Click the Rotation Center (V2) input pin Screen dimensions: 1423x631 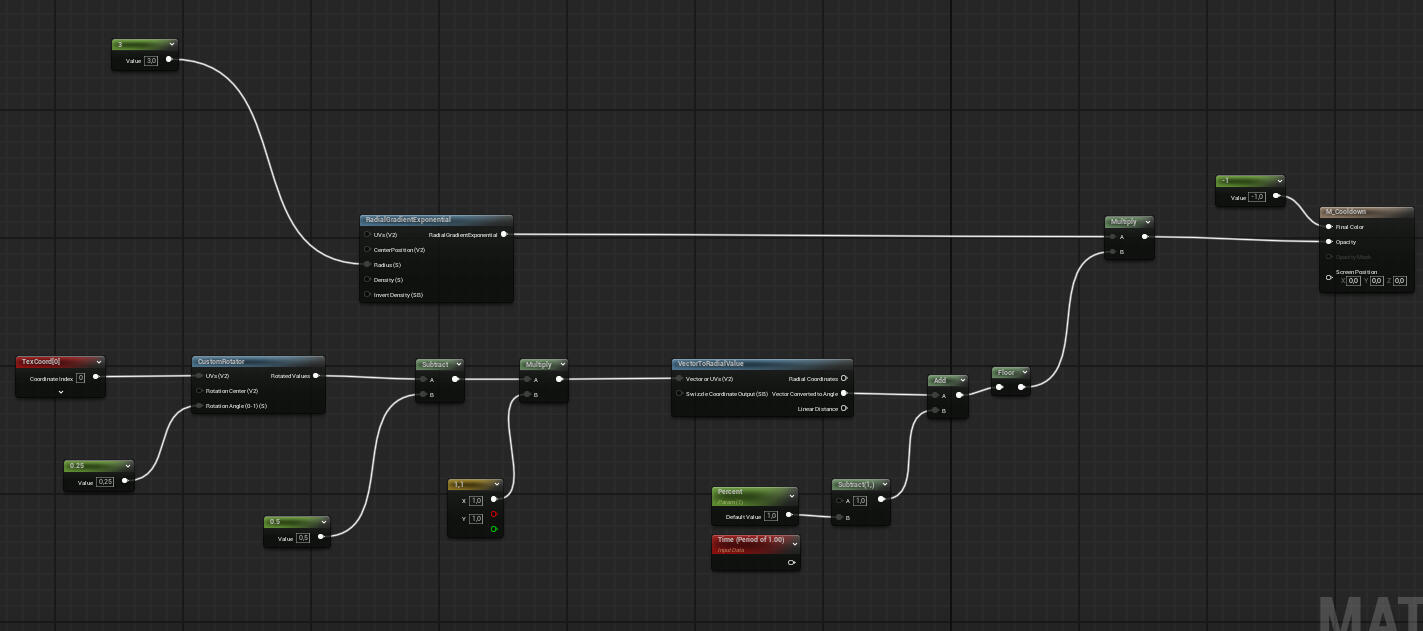199,391
